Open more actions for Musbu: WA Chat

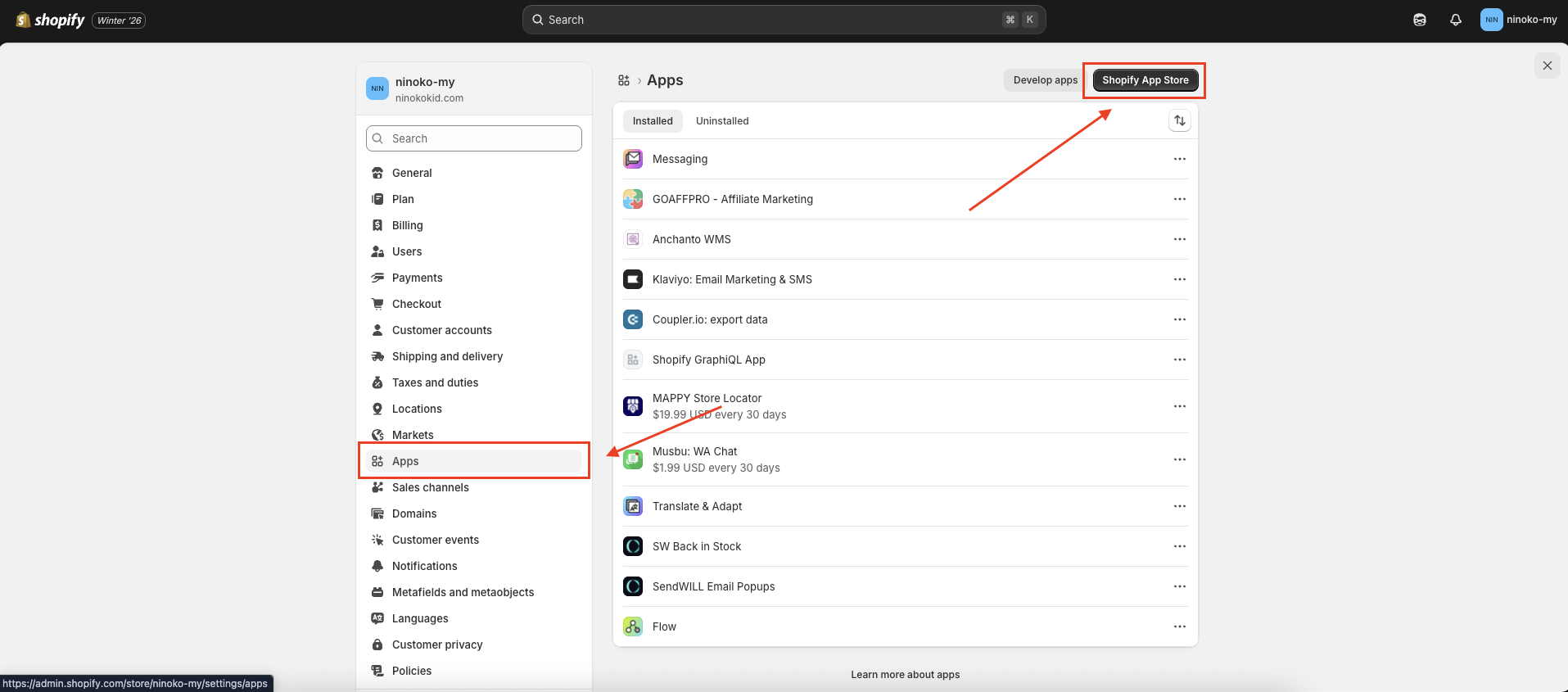[x=1179, y=459]
